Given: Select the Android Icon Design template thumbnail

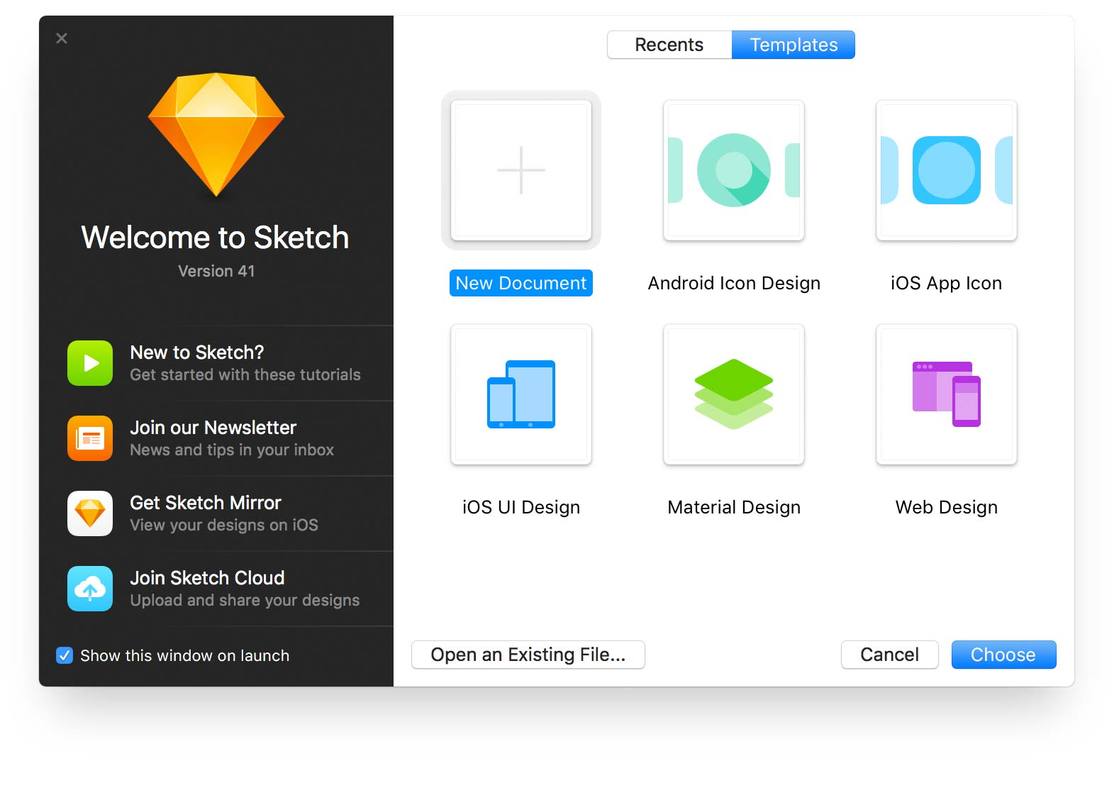Looking at the screenshot, I should (x=734, y=171).
